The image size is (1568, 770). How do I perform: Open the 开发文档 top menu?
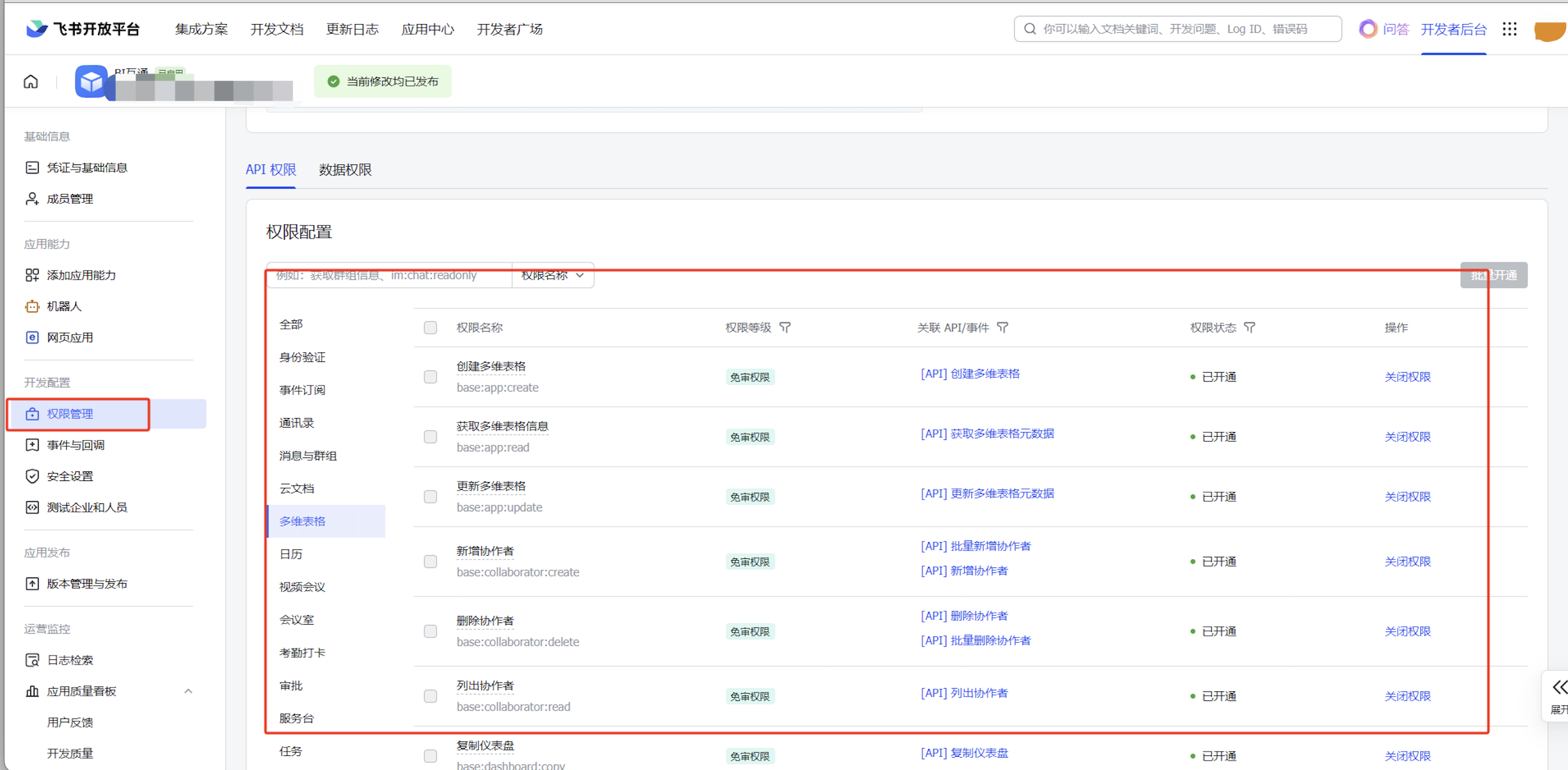277,29
